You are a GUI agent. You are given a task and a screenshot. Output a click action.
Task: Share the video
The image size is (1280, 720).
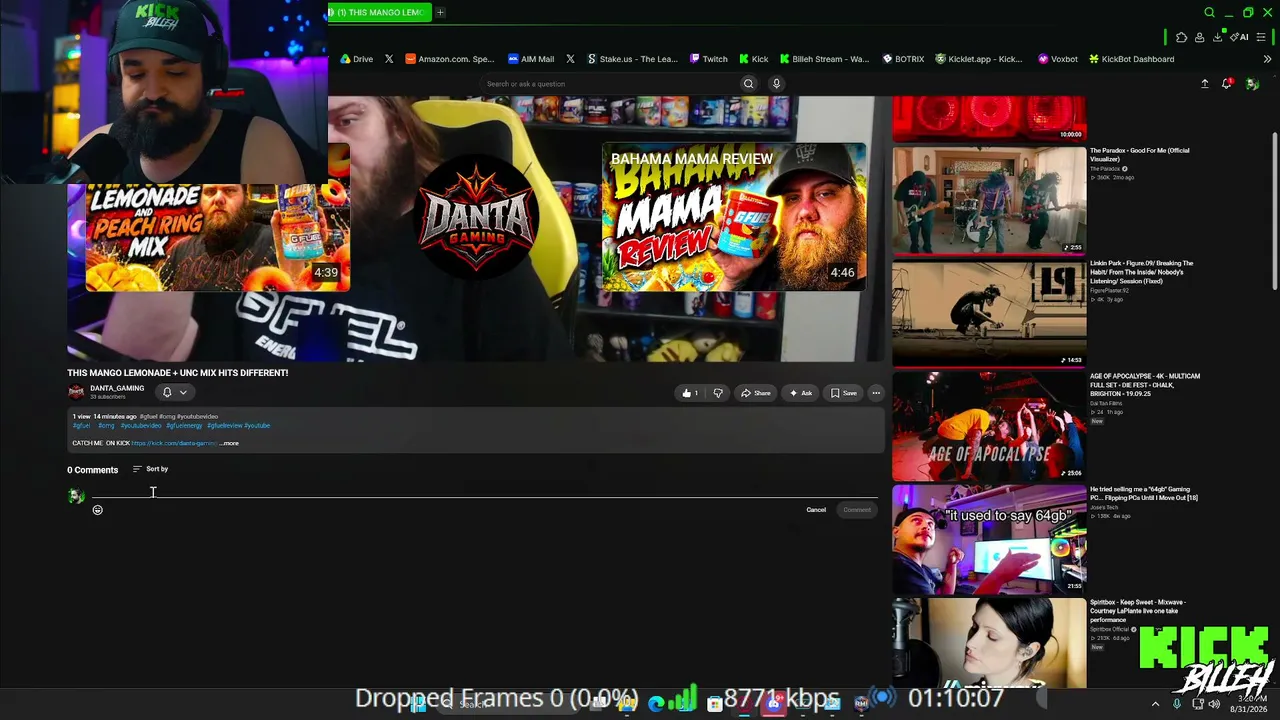click(755, 393)
